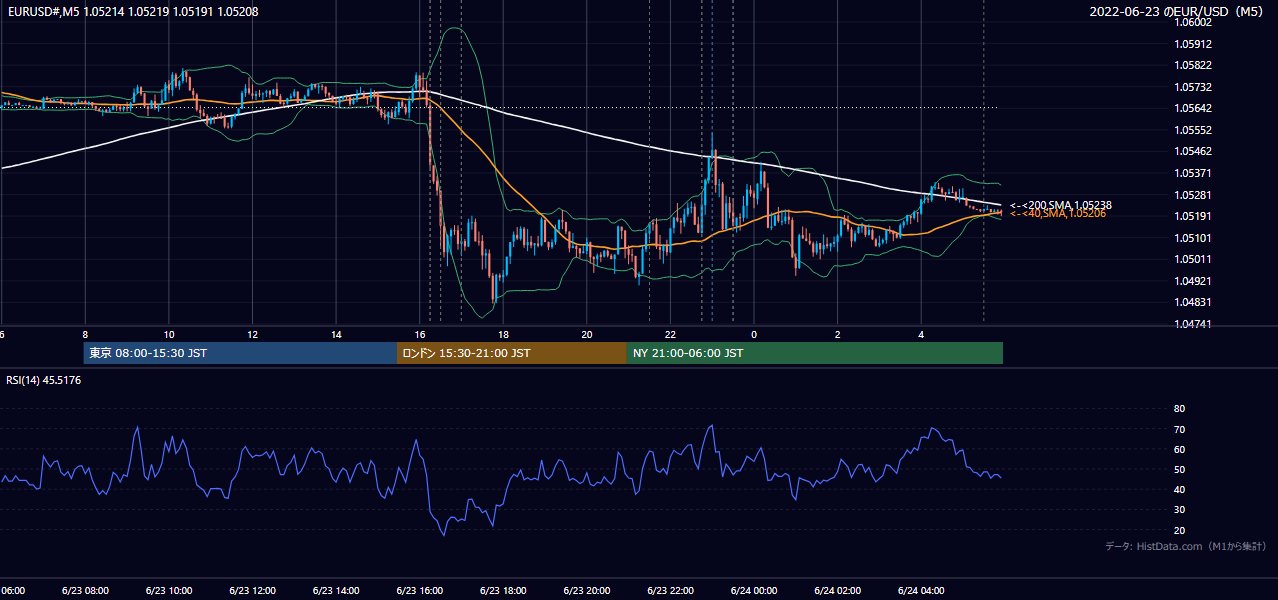Click price axis value 1.04741
The image size is (1278, 600).
[1192, 324]
